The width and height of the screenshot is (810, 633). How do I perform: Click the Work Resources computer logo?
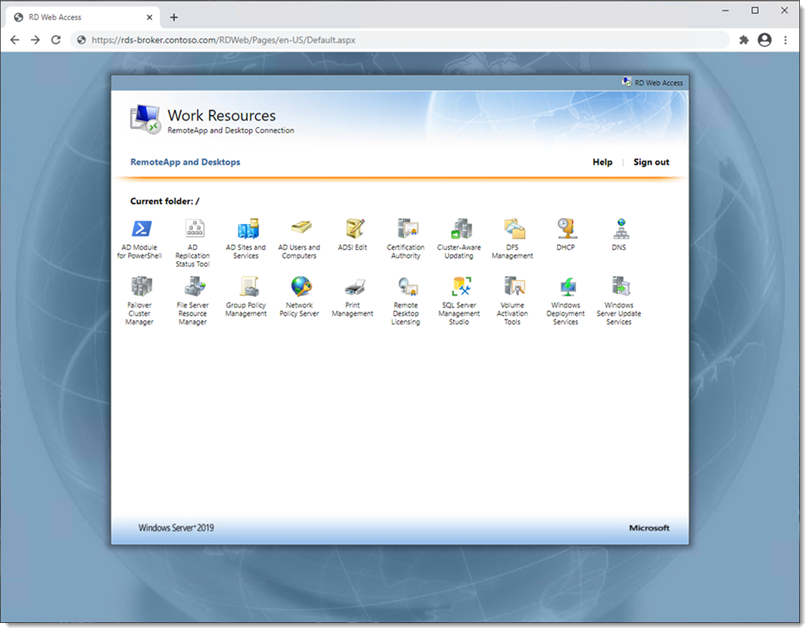tap(145, 119)
